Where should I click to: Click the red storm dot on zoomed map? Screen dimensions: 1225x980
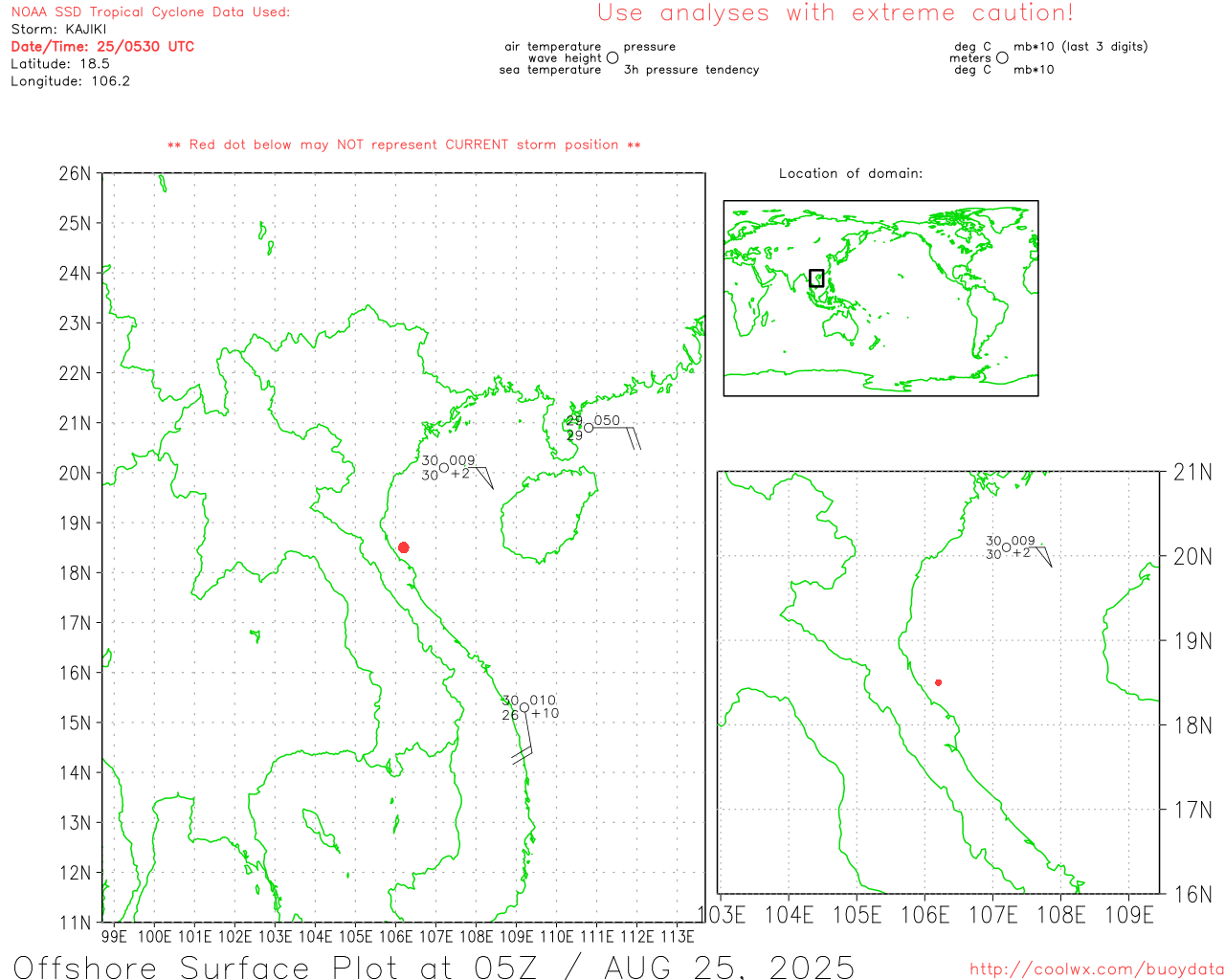pos(938,682)
